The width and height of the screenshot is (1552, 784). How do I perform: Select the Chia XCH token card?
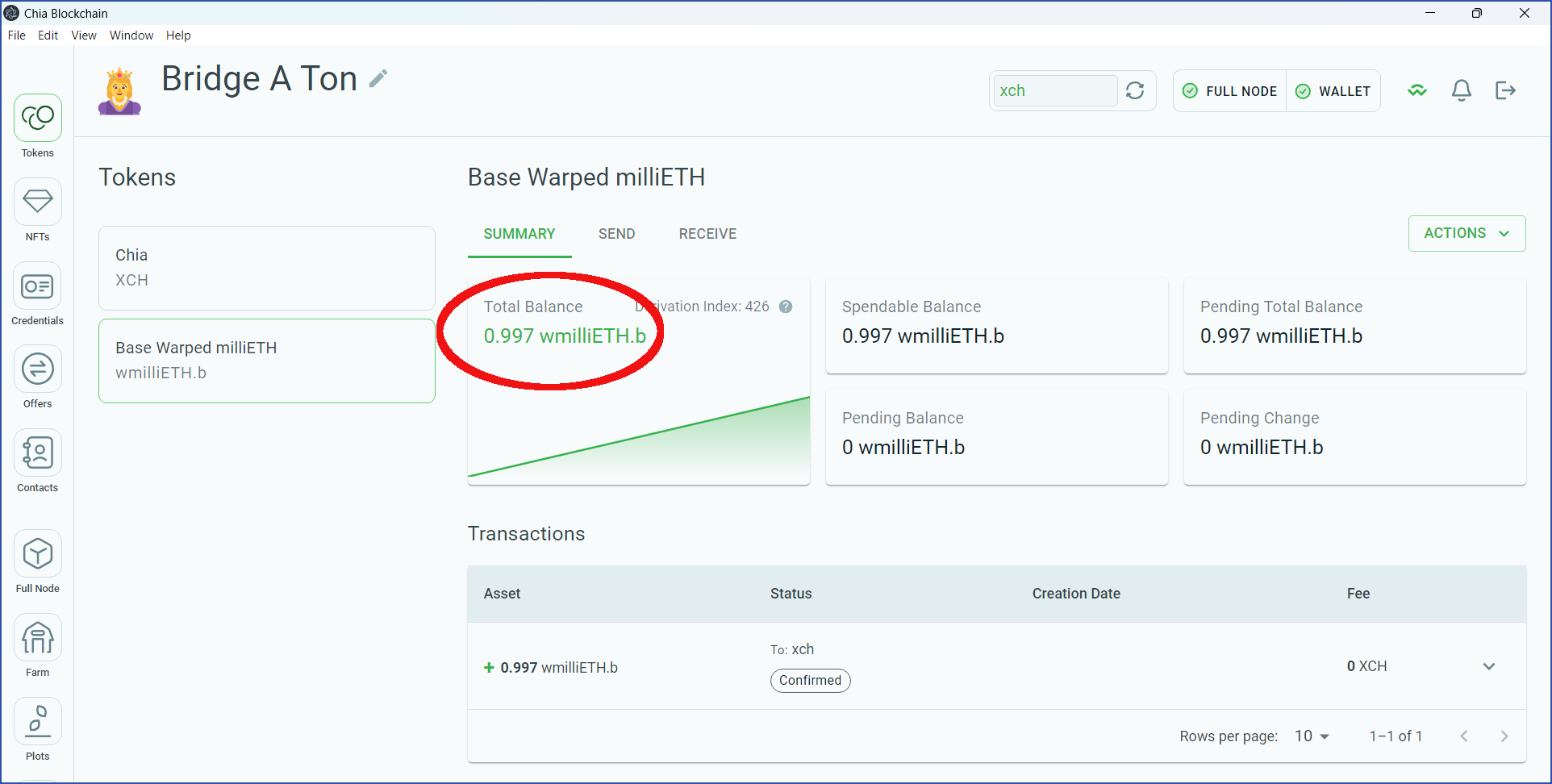click(266, 268)
